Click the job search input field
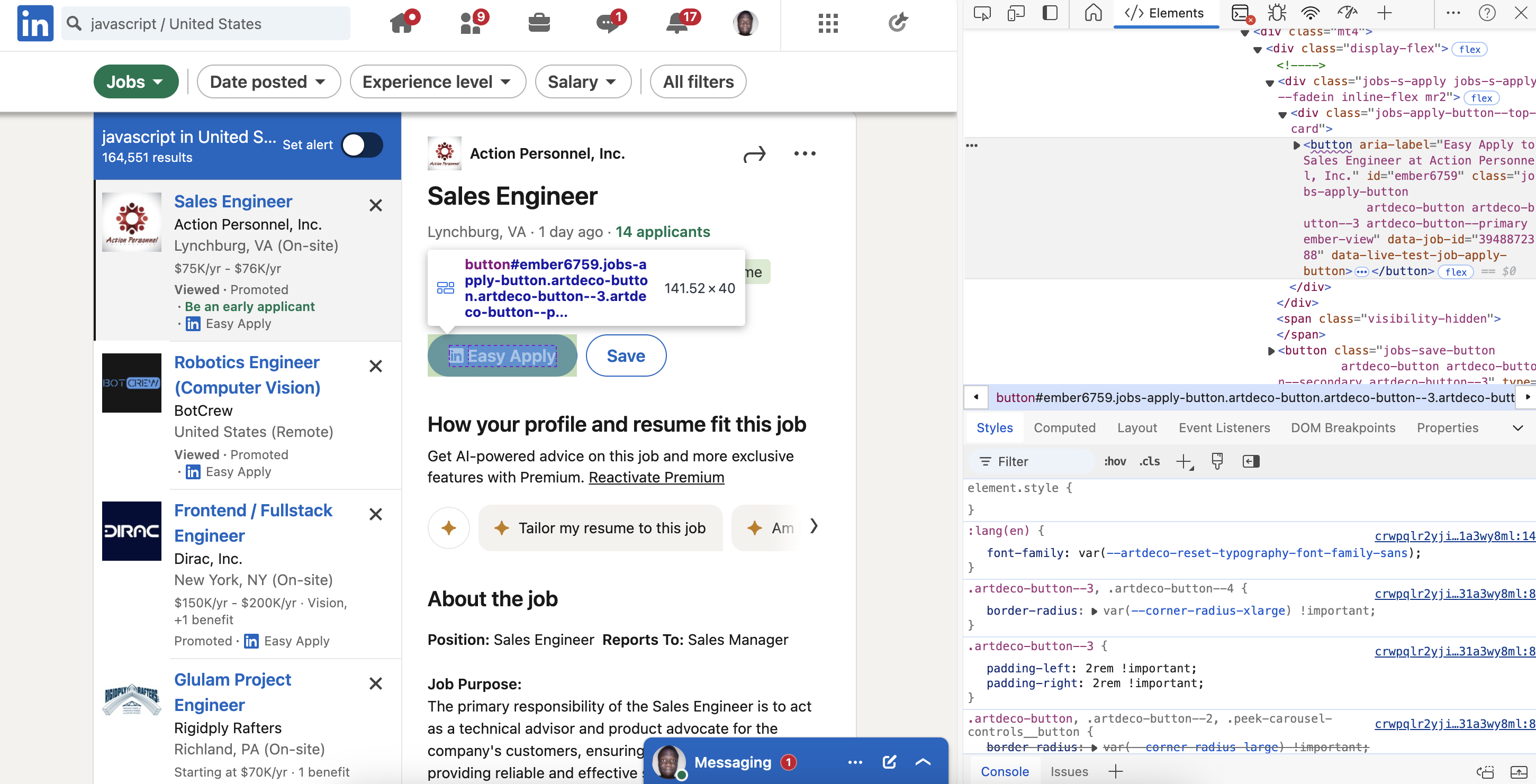1536x784 pixels. coord(206,23)
